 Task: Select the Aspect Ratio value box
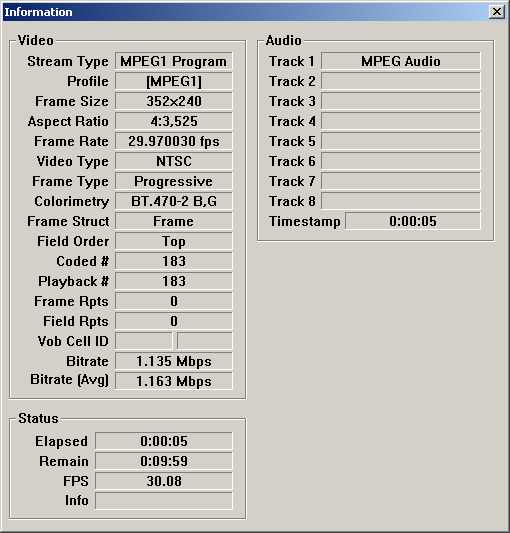point(174,121)
